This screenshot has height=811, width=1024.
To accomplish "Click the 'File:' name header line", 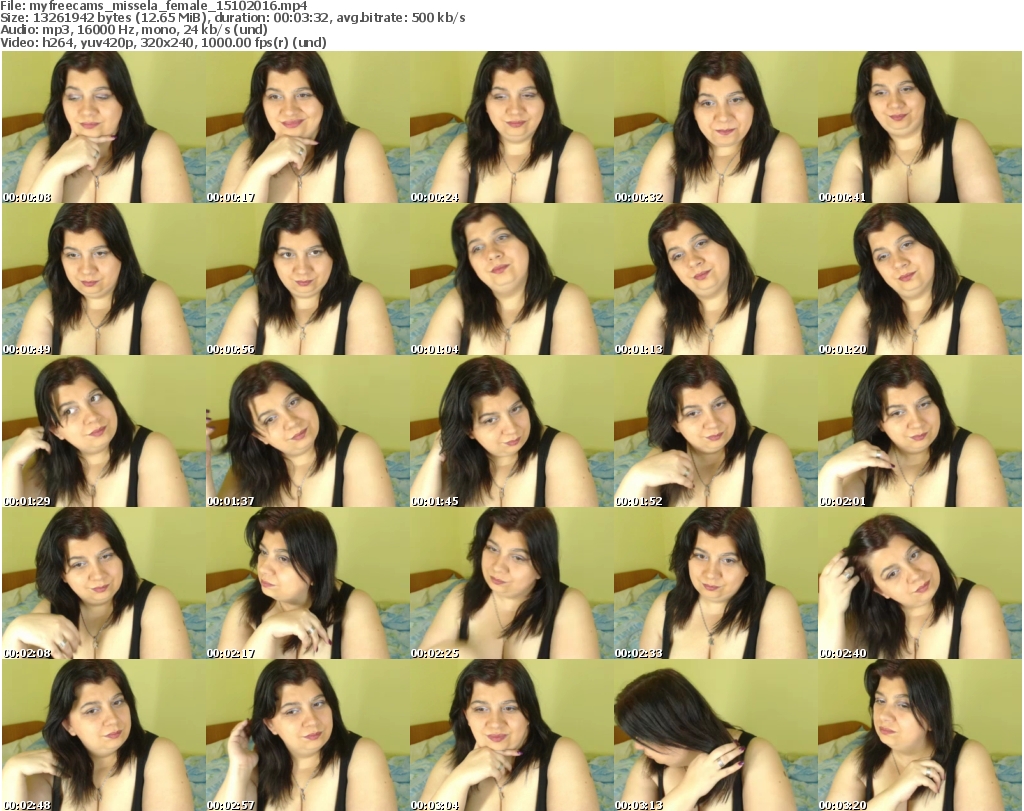I will tap(154, 6).
